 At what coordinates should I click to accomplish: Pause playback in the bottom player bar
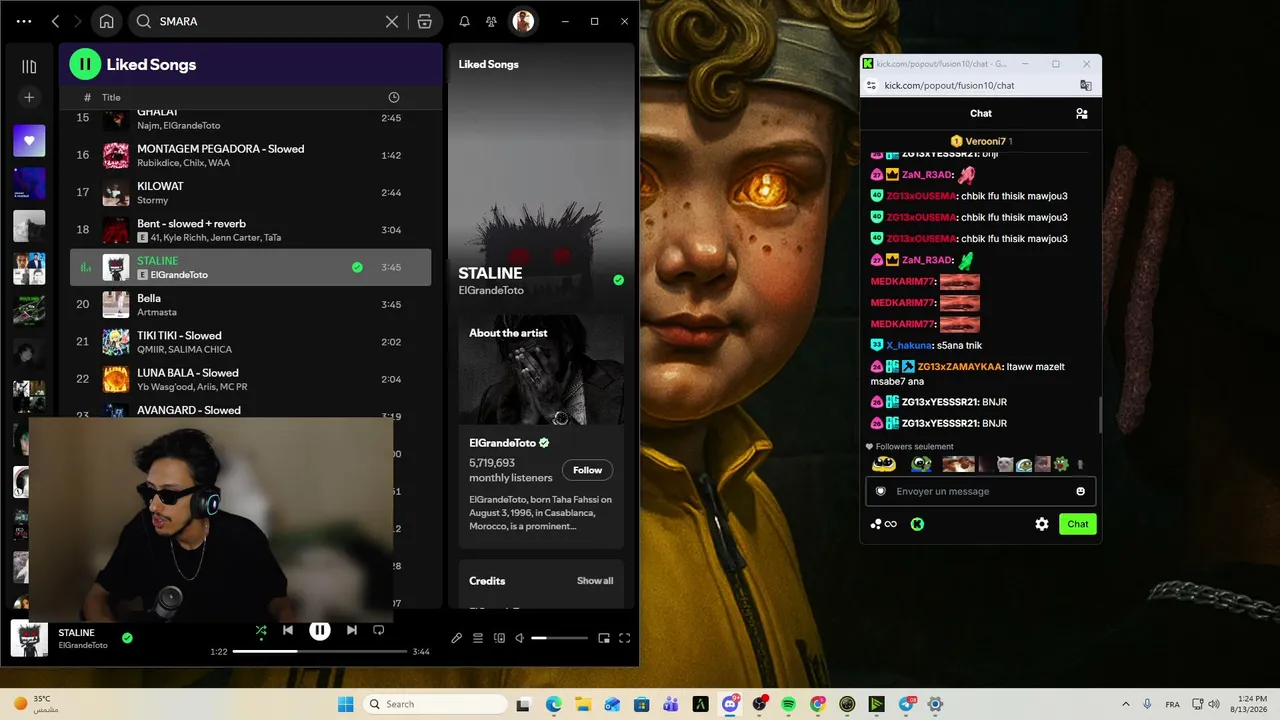pos(320,630)
